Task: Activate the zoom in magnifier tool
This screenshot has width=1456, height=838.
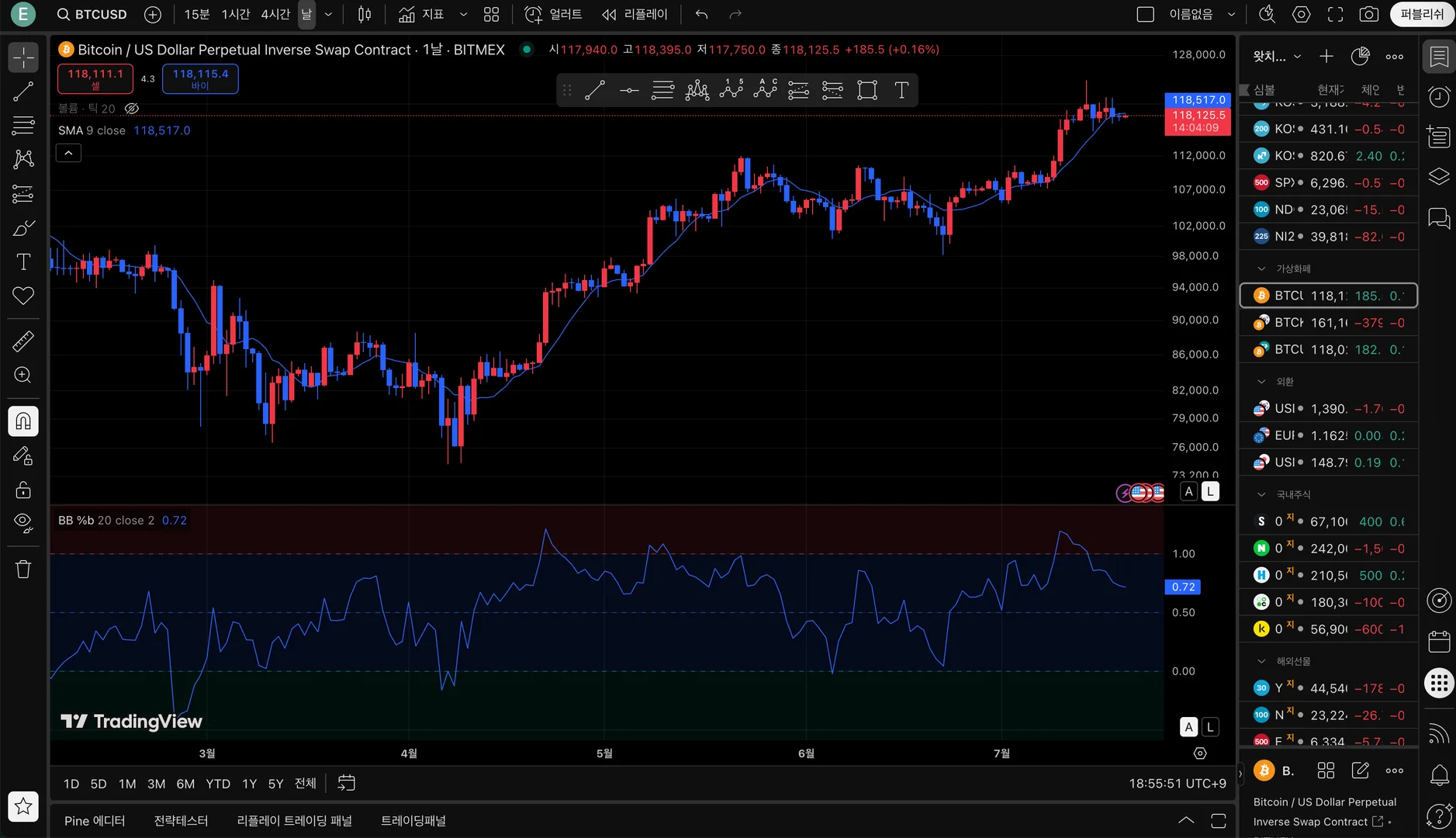Action: click(23, 375)
